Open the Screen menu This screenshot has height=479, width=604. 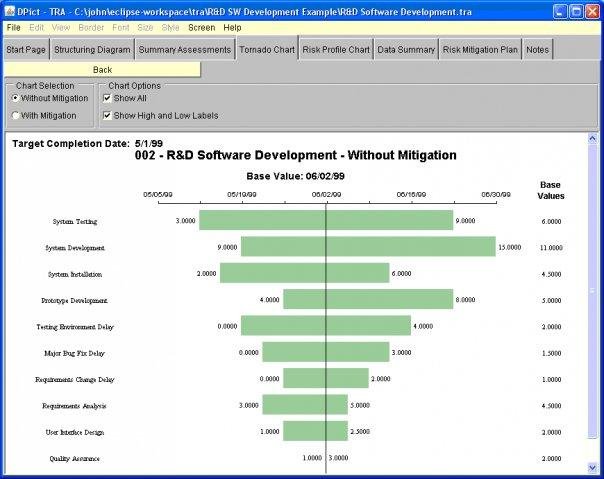pyautogui.click(x=201, y=28)
